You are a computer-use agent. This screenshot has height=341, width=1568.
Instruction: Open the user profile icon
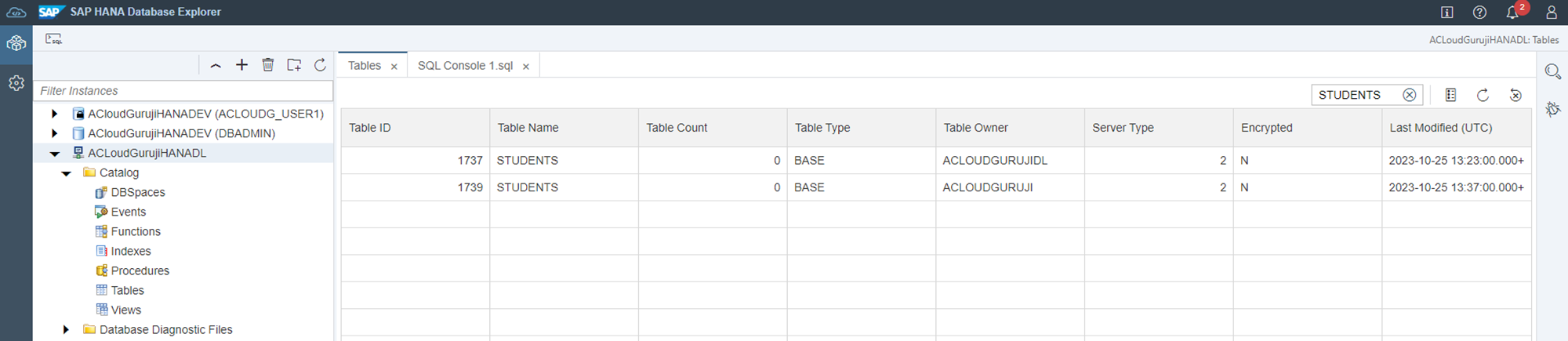click(x=1551, y=13)
